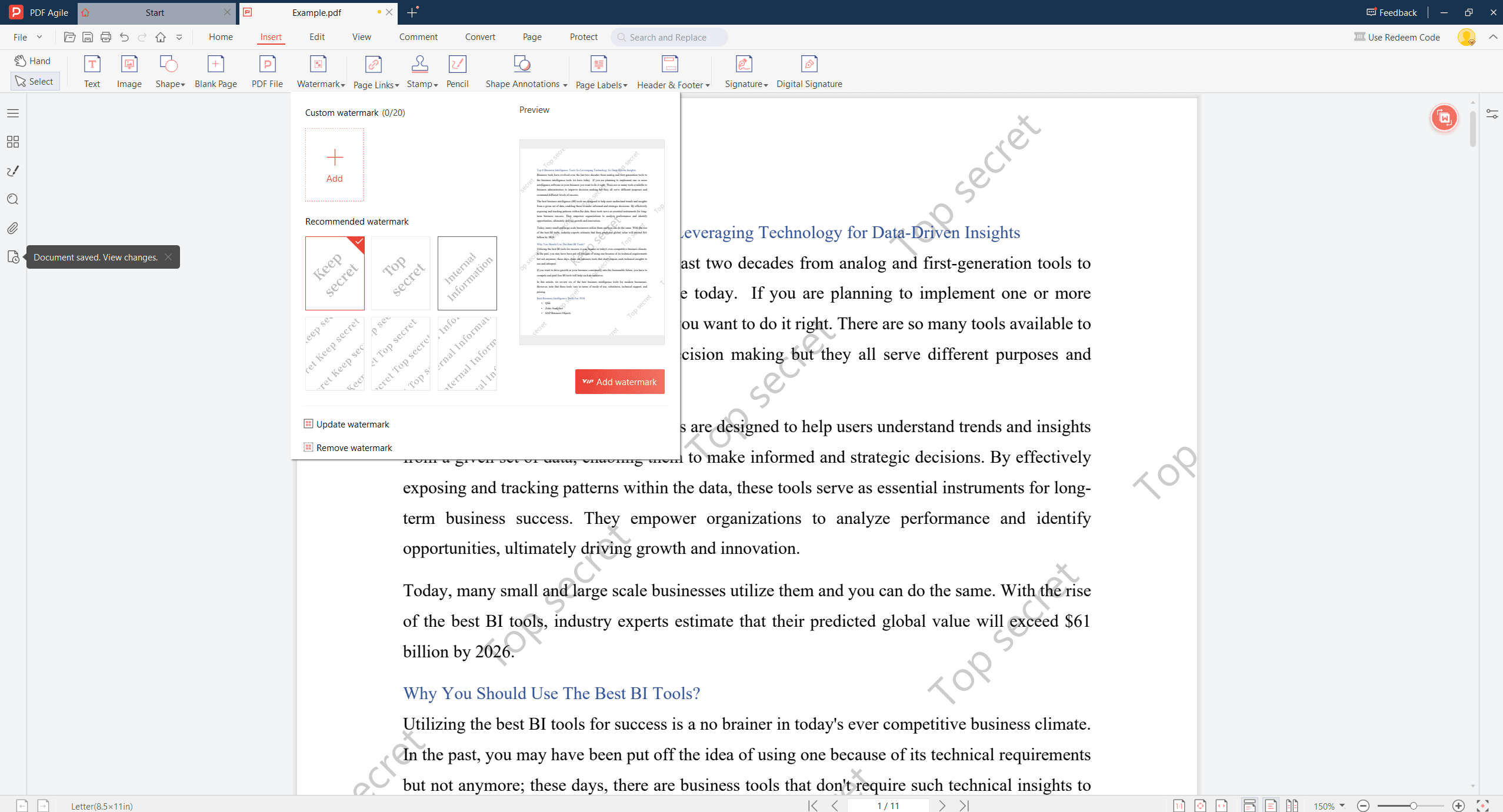The width and height of the screenshot is (1503, 812).
Task: Insert a Text box
Action: point(92,72)
